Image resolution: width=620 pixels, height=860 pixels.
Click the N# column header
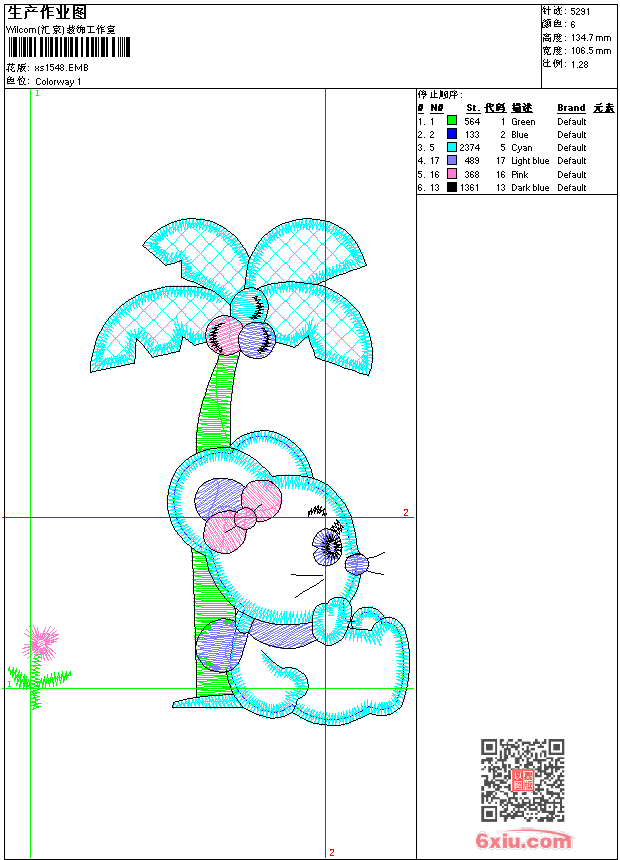[437, 108]
